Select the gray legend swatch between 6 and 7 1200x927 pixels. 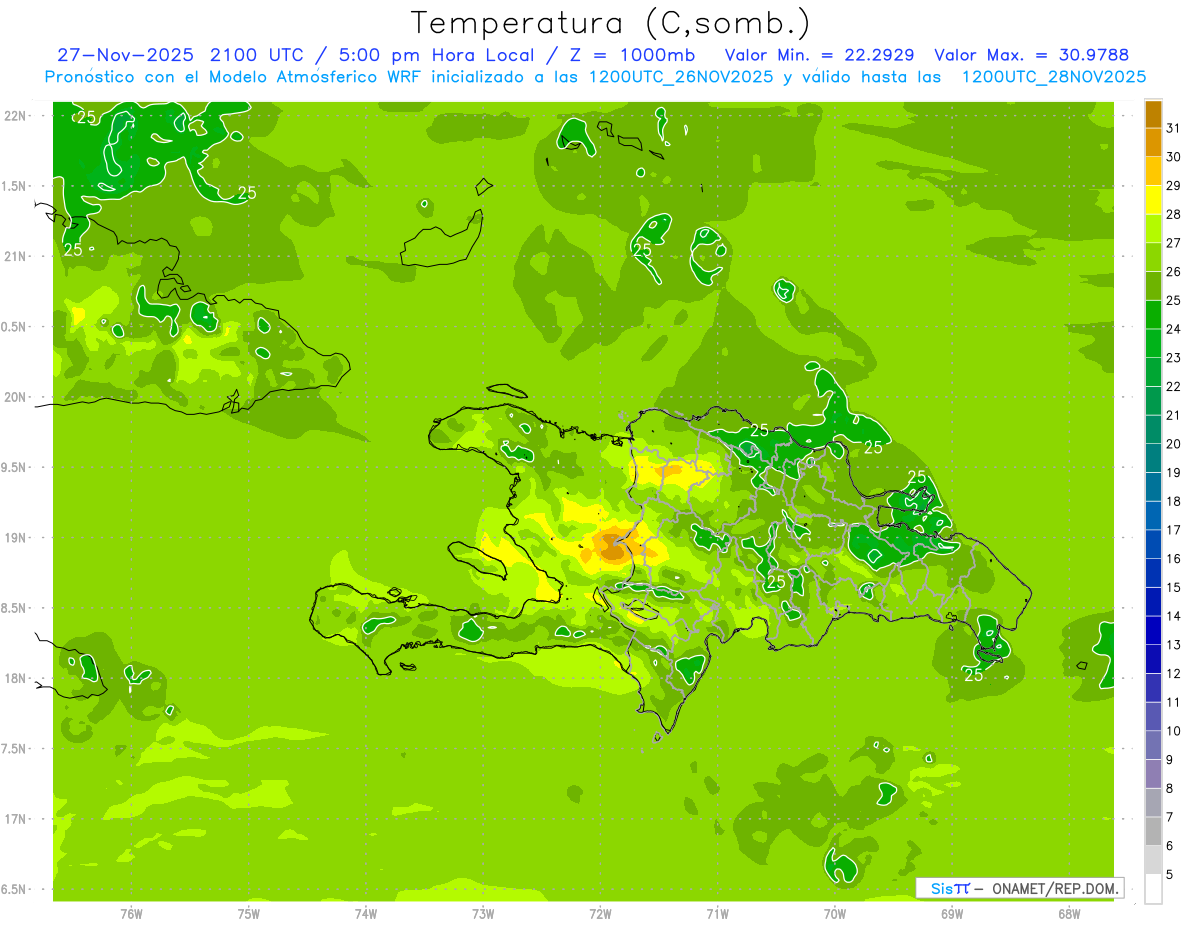[1153, 831]
